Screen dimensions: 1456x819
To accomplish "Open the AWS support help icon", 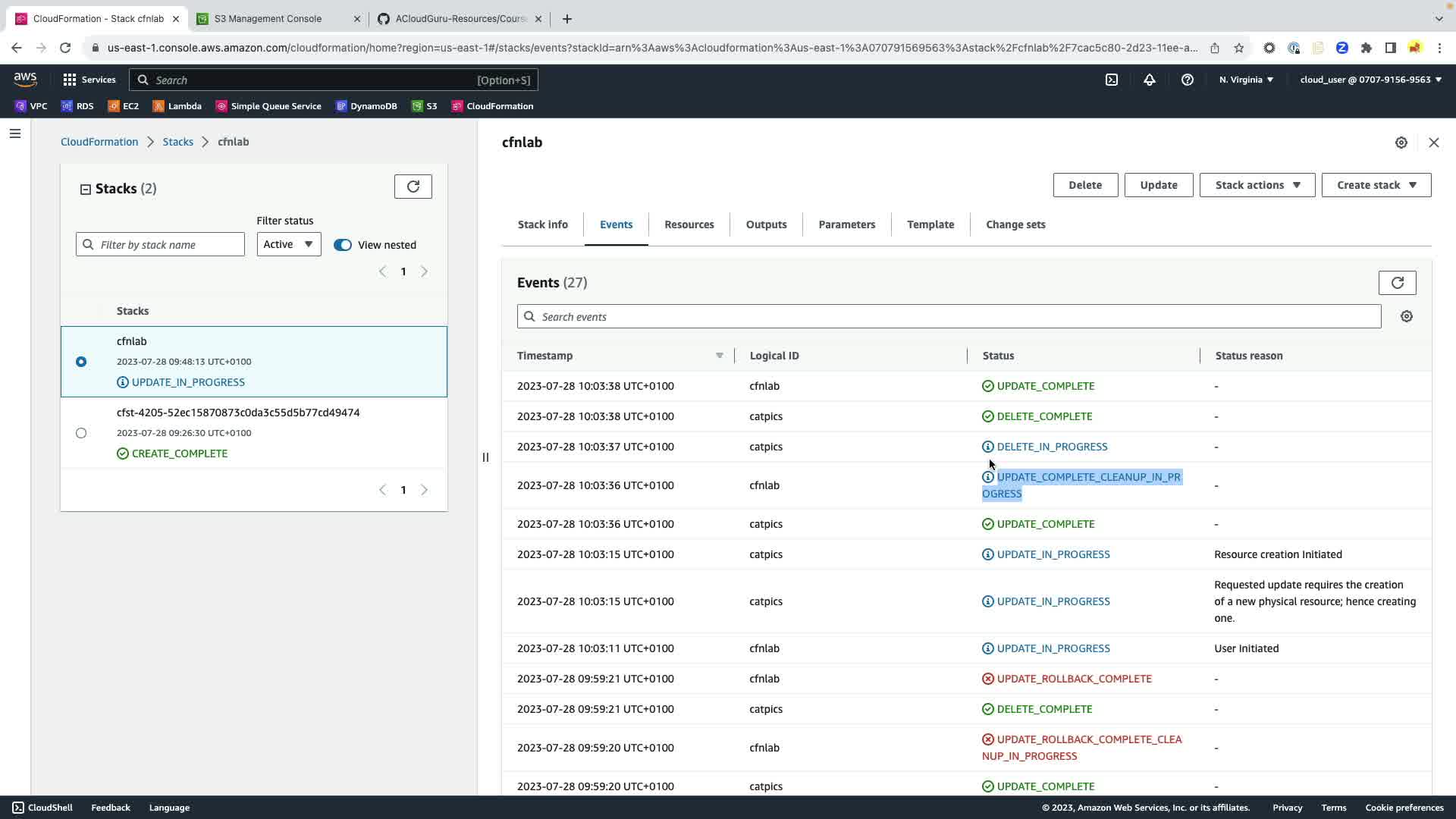I will (x=1187, y=80).
